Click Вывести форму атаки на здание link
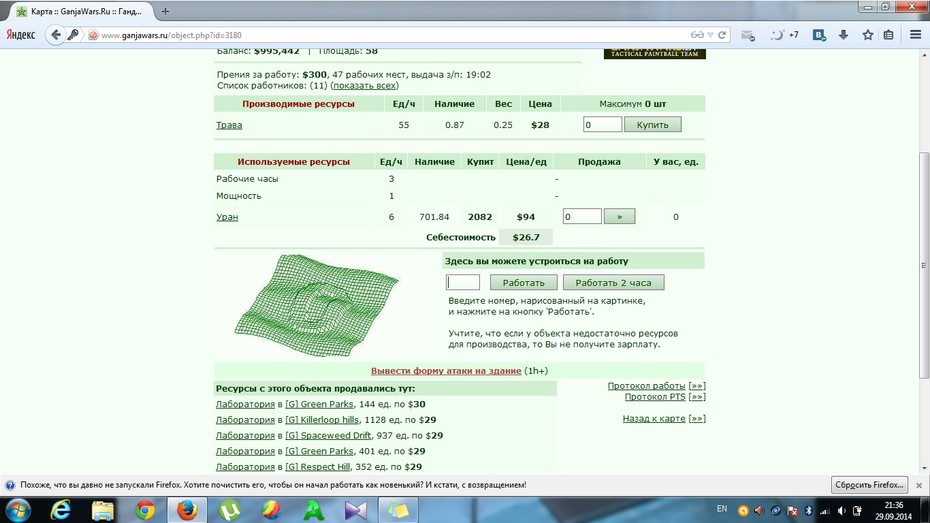Screen dimensions: 930x523 tap(446, 371)
